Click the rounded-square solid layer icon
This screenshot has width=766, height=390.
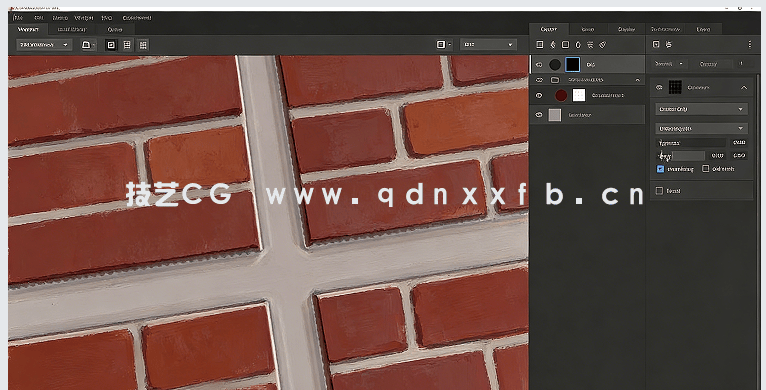(x=565, y=44)
